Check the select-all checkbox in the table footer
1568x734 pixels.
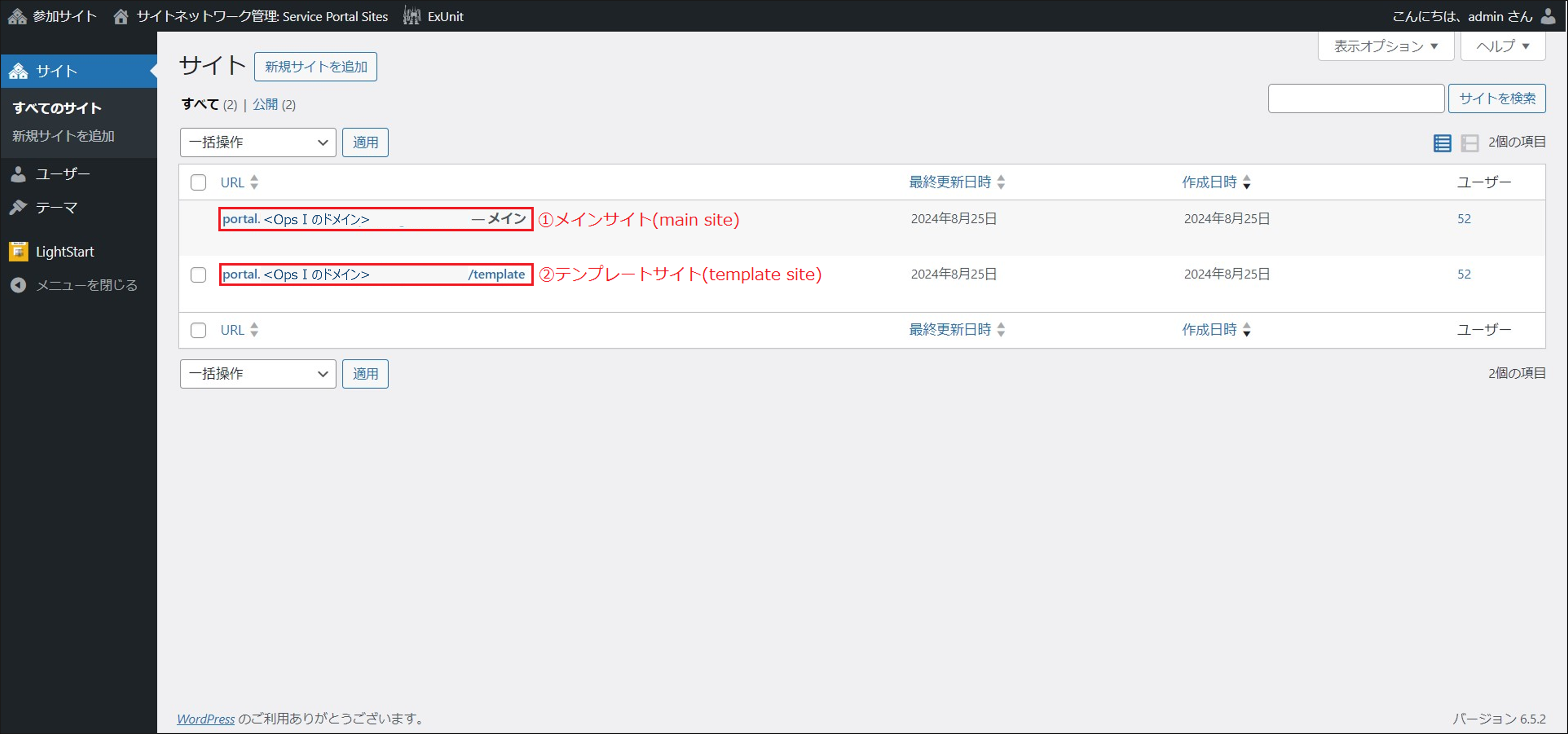199,330
